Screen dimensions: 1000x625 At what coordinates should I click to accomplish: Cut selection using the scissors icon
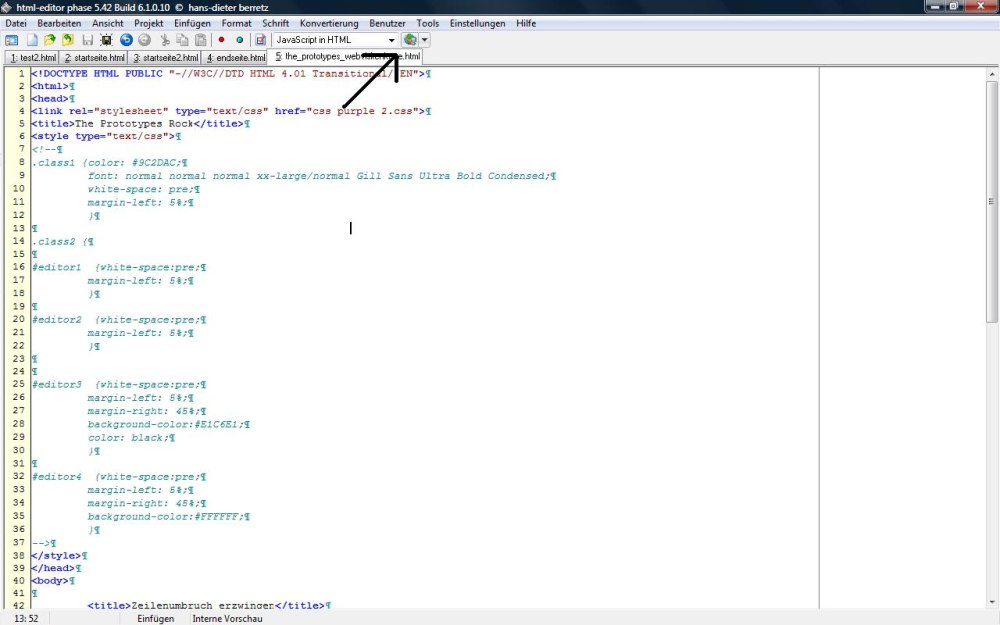click(x=165, y=40)
